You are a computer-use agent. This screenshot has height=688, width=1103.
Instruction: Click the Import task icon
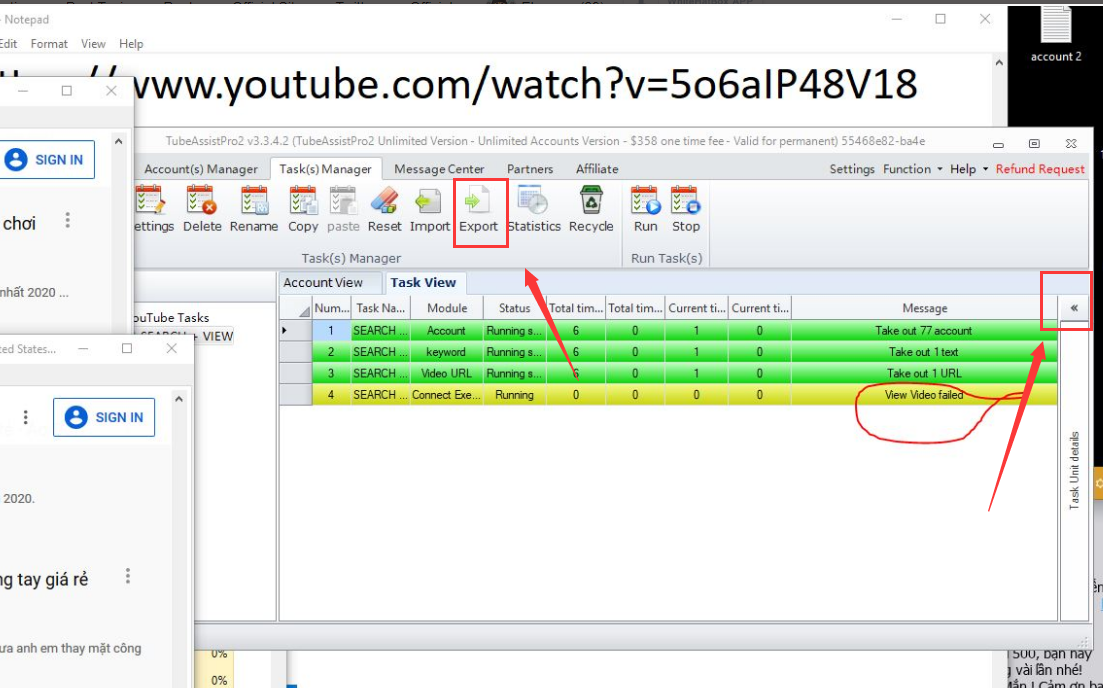tap(430, 203)
